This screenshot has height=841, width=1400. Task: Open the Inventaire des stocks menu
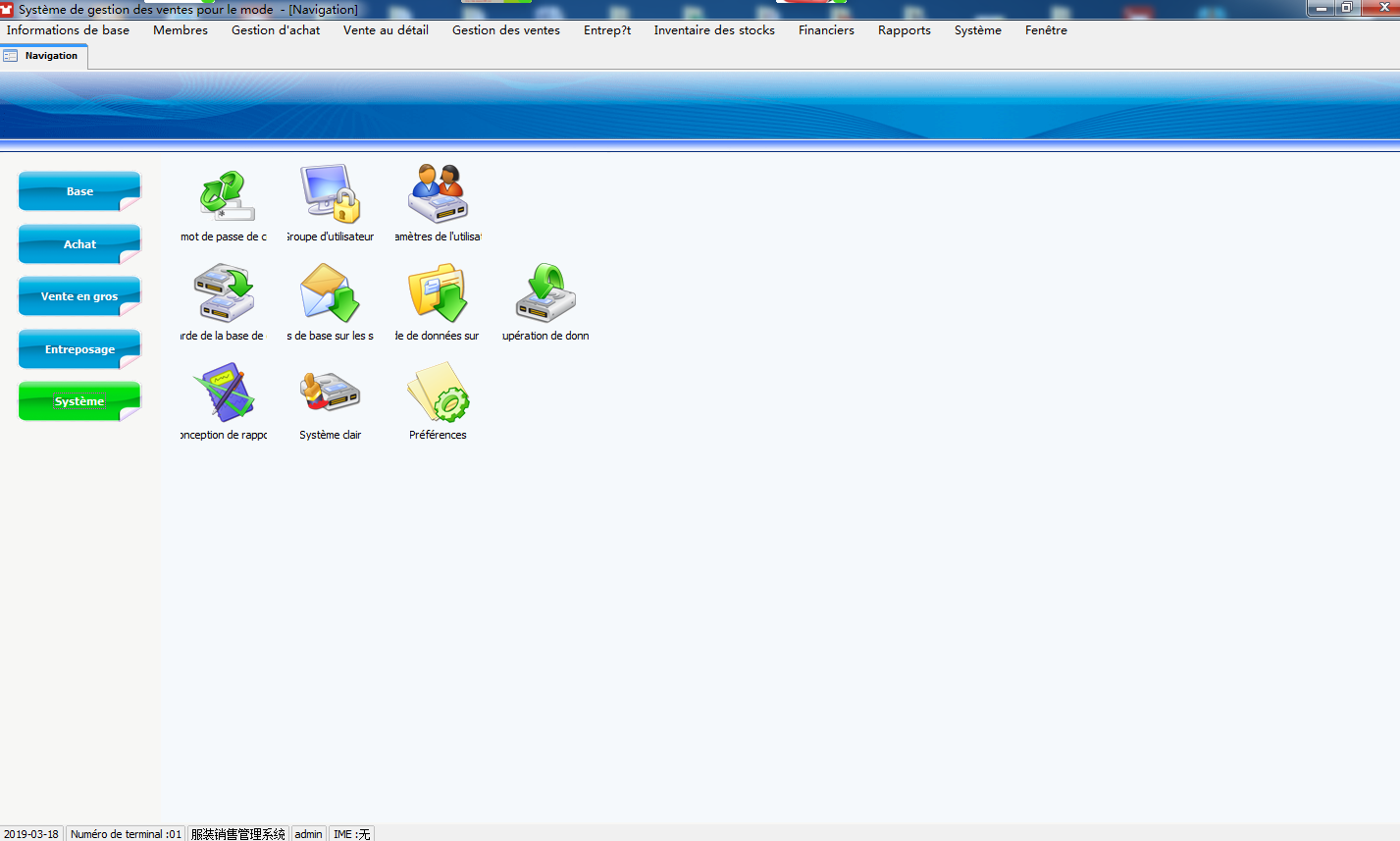click(x=714, y=30)
